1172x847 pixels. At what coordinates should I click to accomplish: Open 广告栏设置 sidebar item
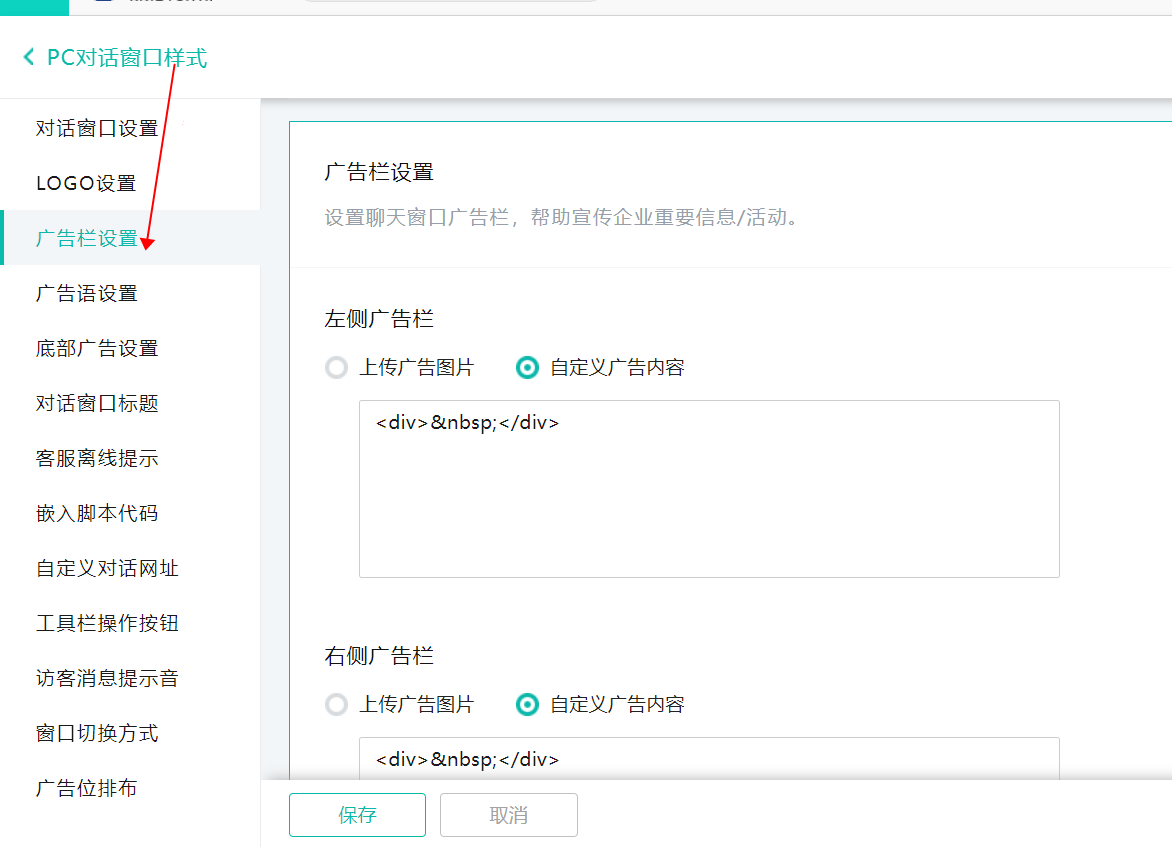coord(87,239)
